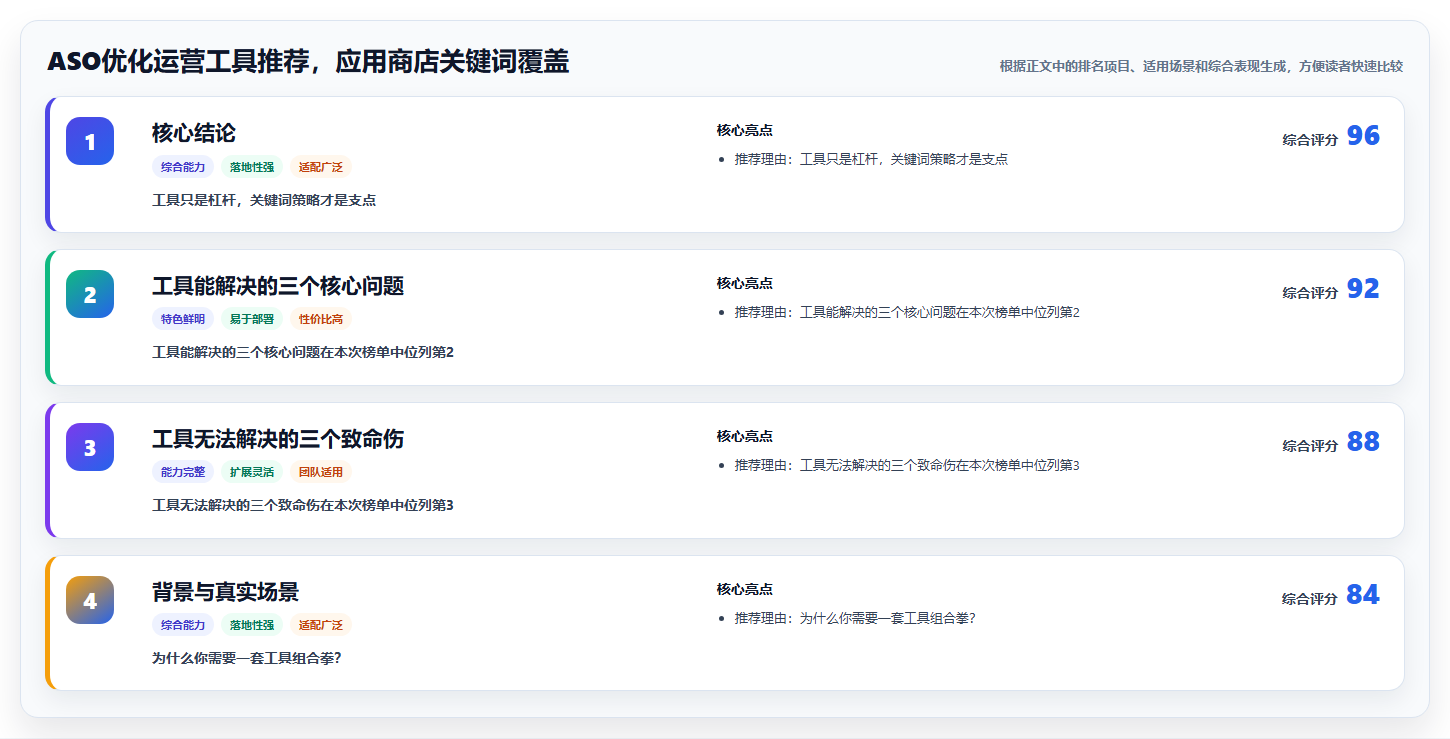1450x739 pixels.
Task: Click 核心亮点 label in rank 1 card
Action: (745, 130)
